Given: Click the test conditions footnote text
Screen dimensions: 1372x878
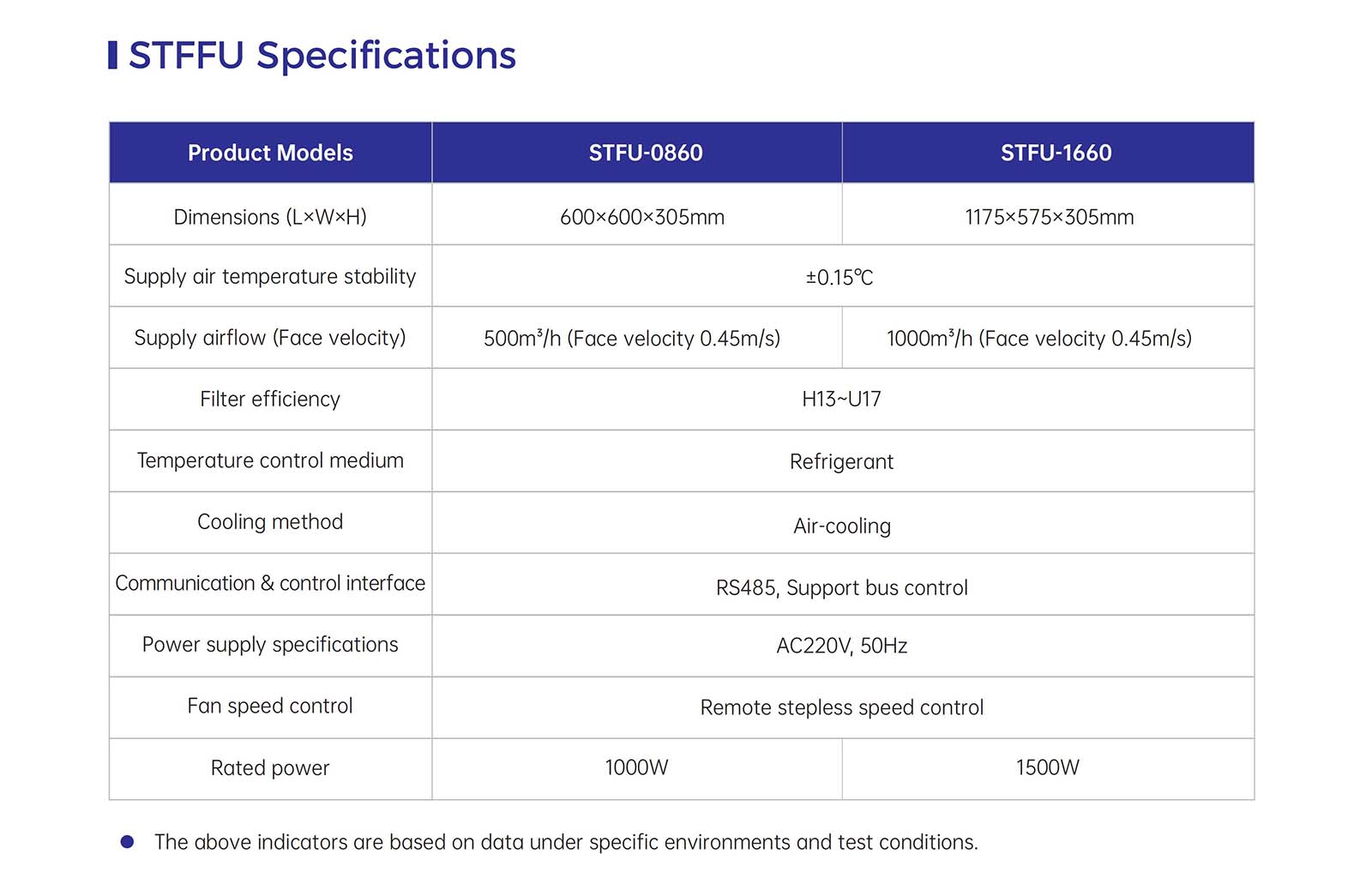Looking at the screenshot, I should pyautogui.click(x=566, y=842).
